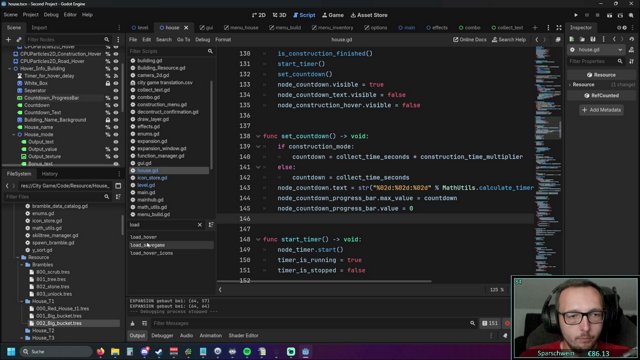Click the Add Metadata button

[602, 110]
